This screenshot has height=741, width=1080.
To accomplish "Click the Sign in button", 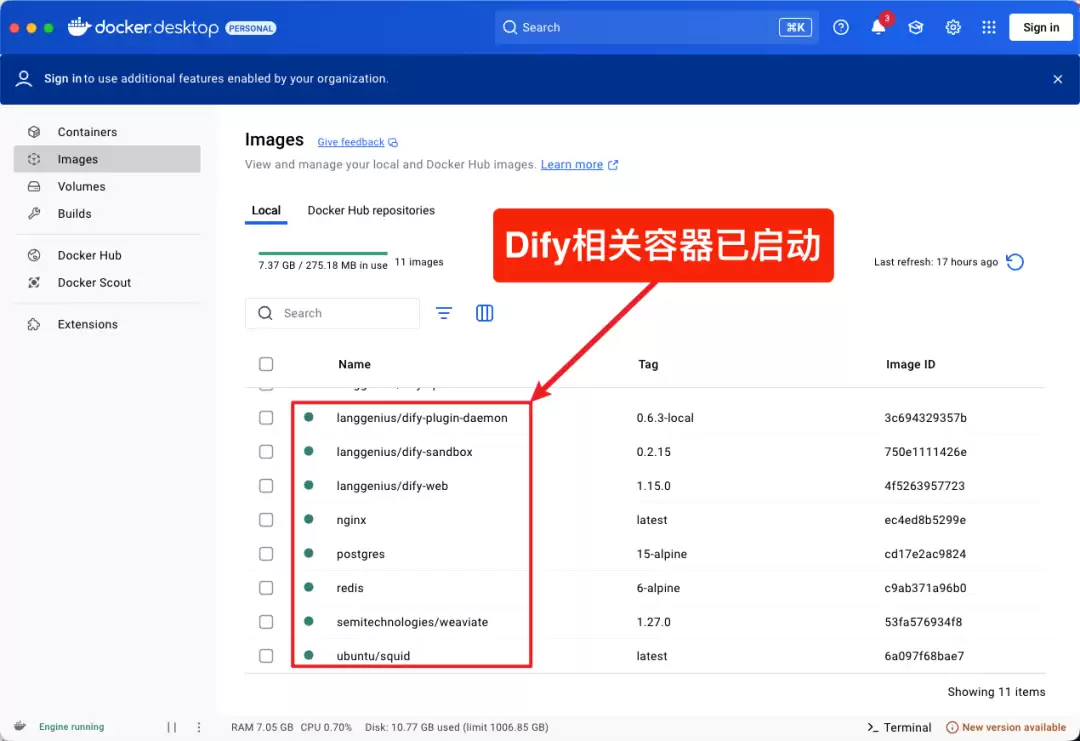I will [x=1041, y=28].
